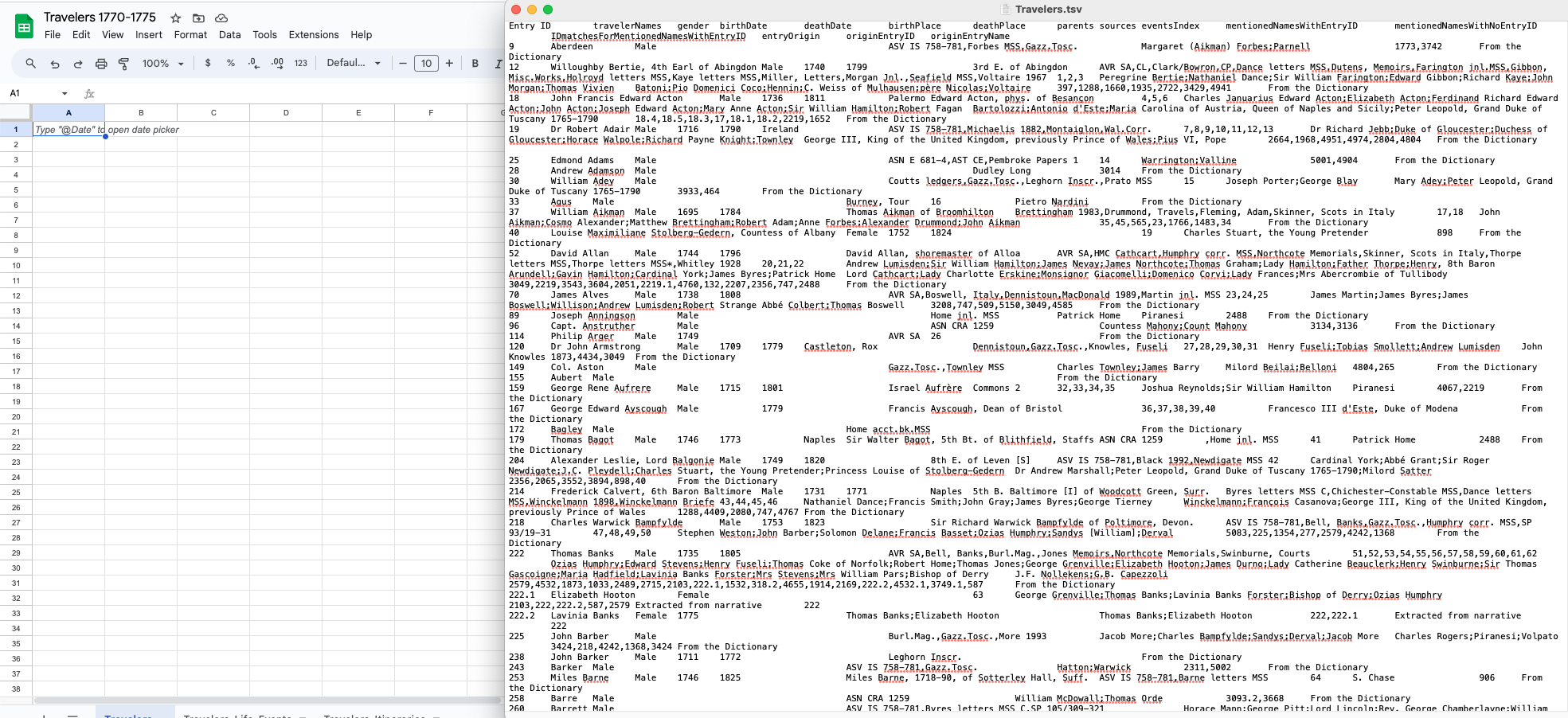Viewport: 1568px width, 718px height.
Task: Open the Edit menu in Sheets
Action: 81,35
